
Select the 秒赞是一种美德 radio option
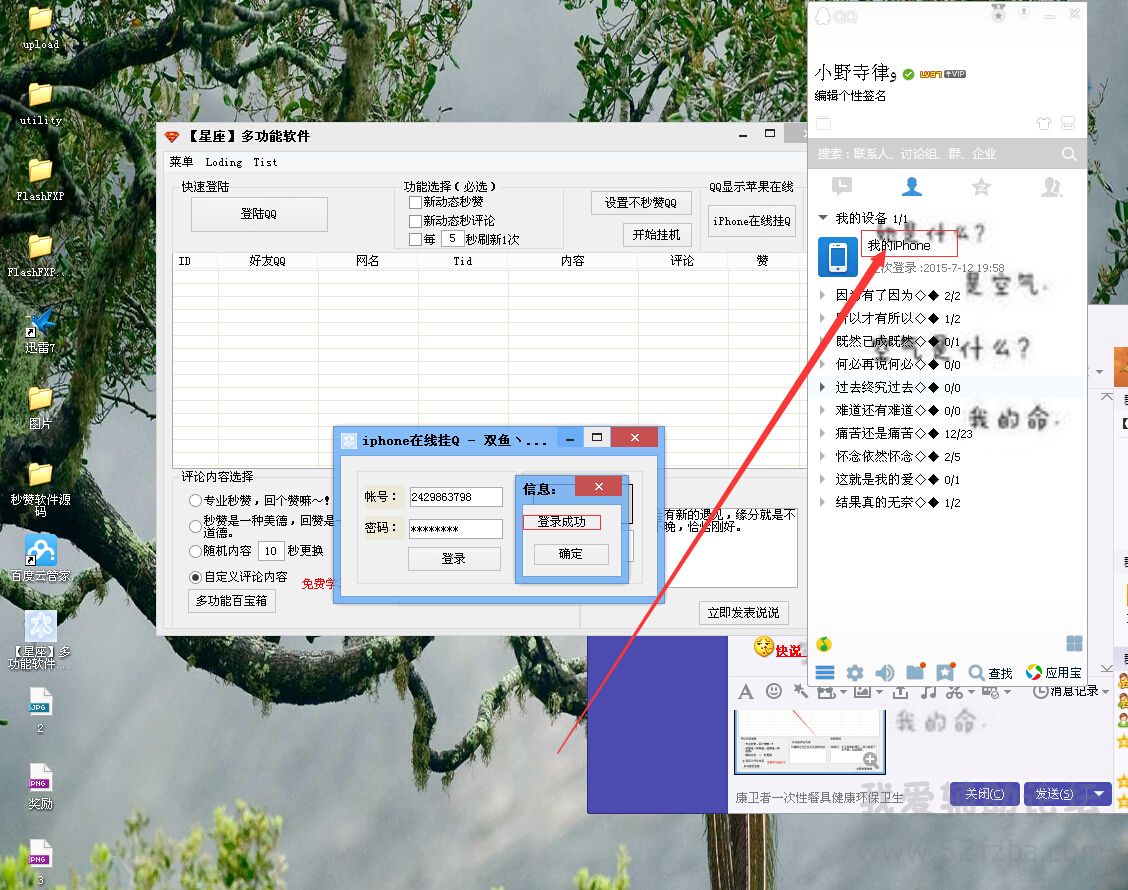pyautogui.click(x=195, y=526)
